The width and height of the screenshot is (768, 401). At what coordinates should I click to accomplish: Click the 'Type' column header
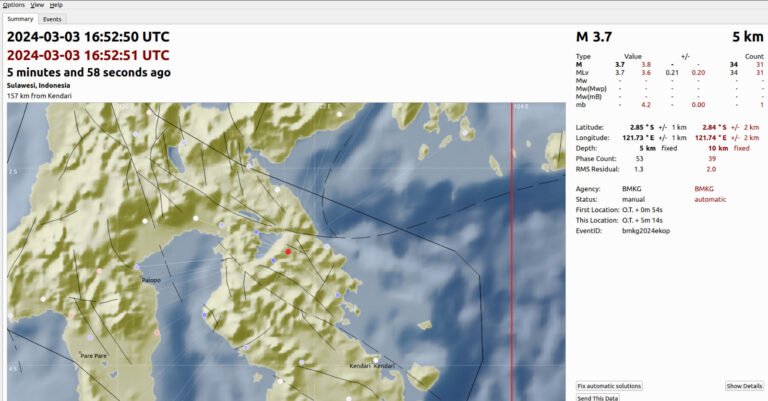(x=583, y=57)
